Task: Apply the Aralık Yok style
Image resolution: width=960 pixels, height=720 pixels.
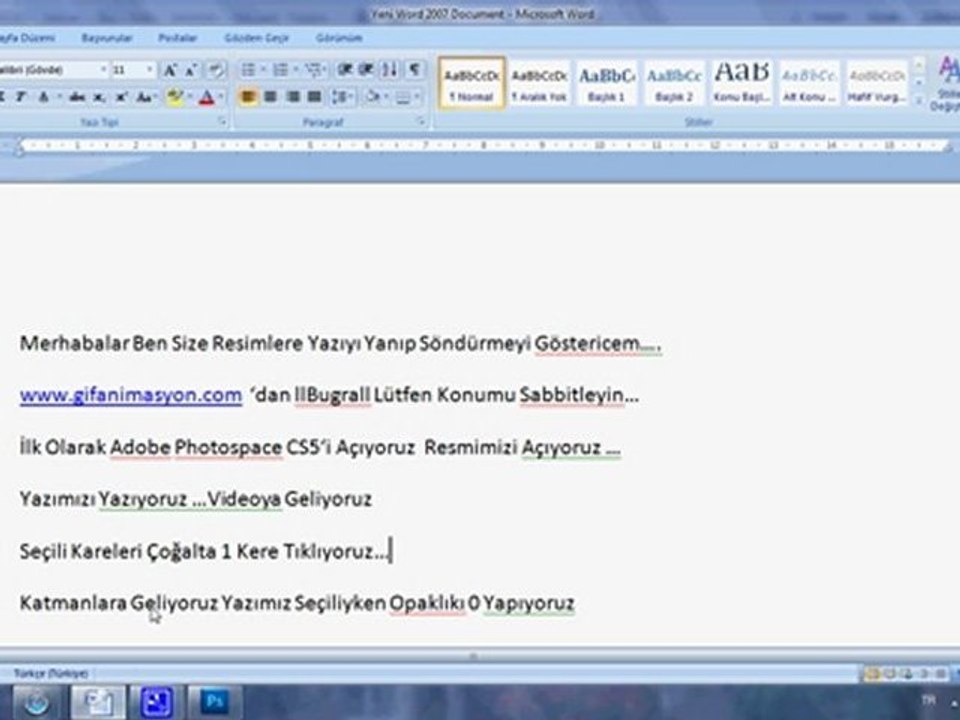Action: click(x=539, y=83)
